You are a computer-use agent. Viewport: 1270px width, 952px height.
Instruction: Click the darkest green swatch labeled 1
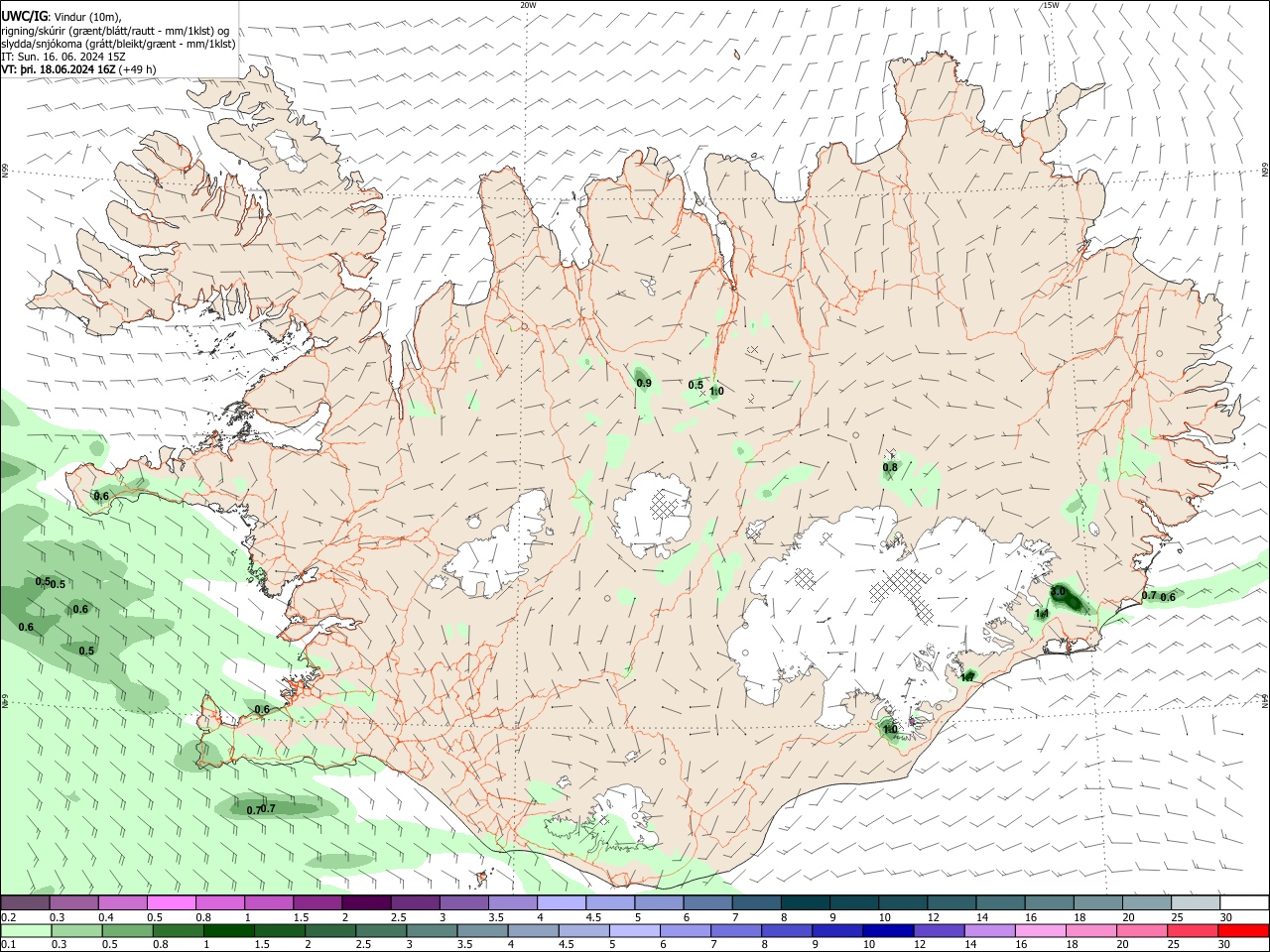(229, 930)
